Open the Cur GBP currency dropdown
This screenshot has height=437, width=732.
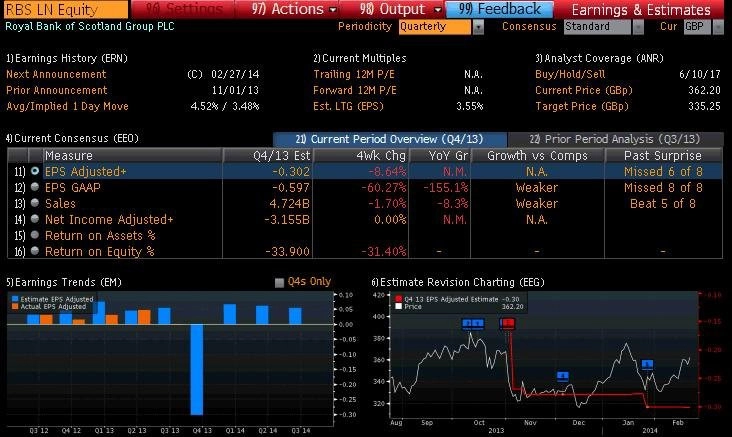697,27
